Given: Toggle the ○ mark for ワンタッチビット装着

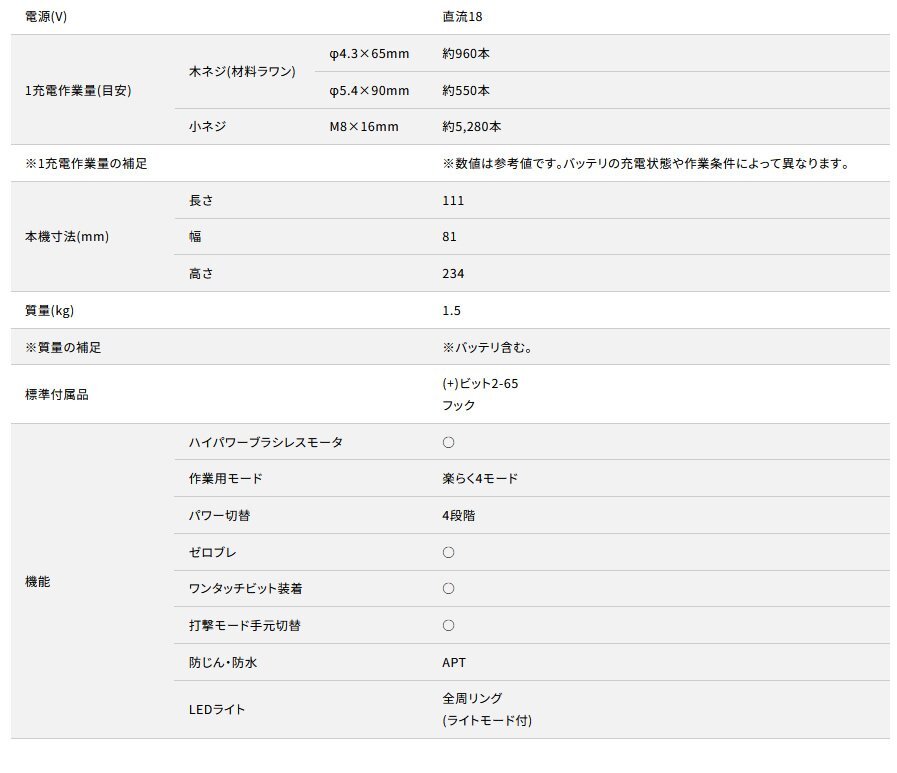Looking at the screenshot, I should click(448, 588).
